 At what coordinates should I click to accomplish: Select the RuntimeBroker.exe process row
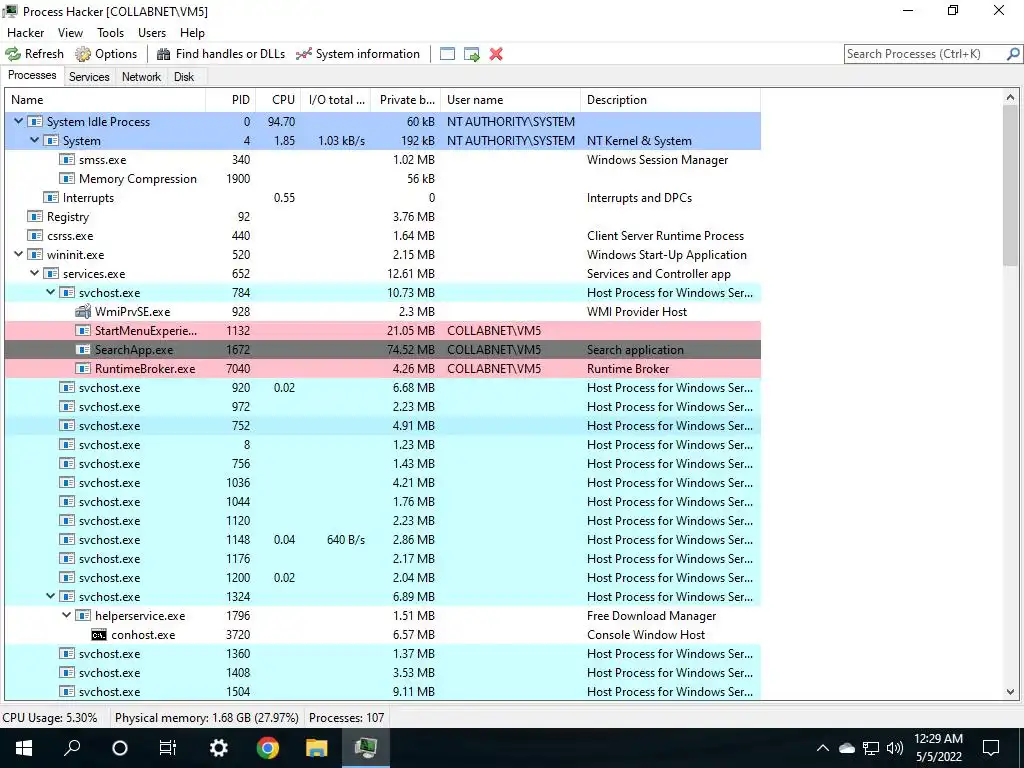point(383,369)
